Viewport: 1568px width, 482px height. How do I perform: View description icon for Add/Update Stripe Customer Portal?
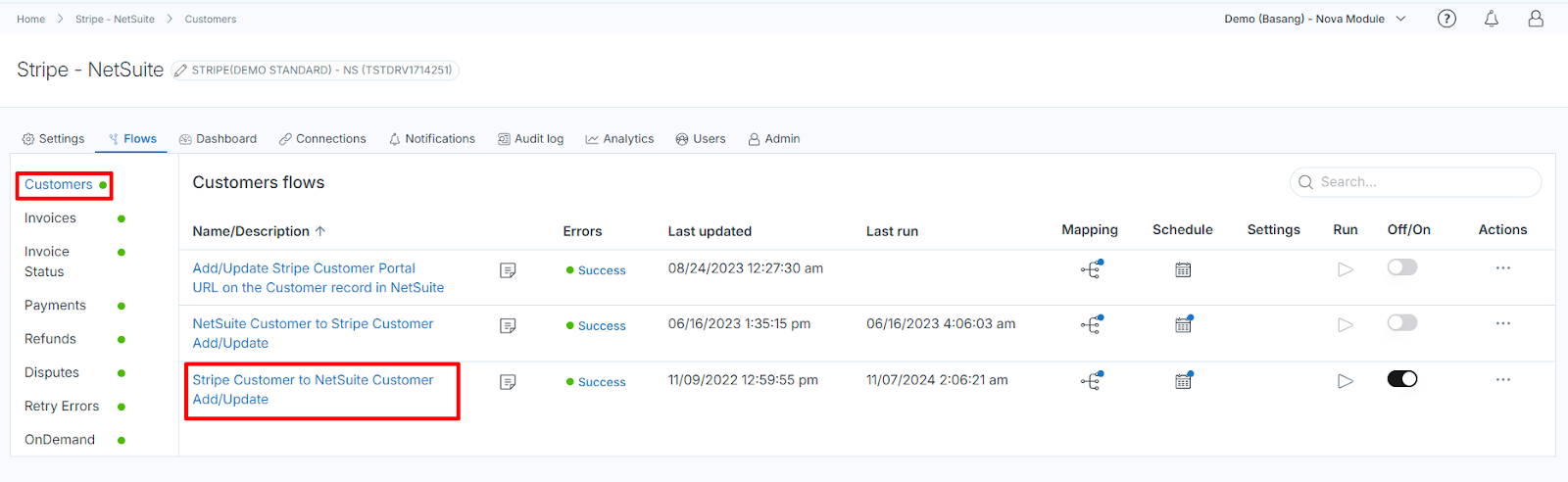click(x=508, y=270)
